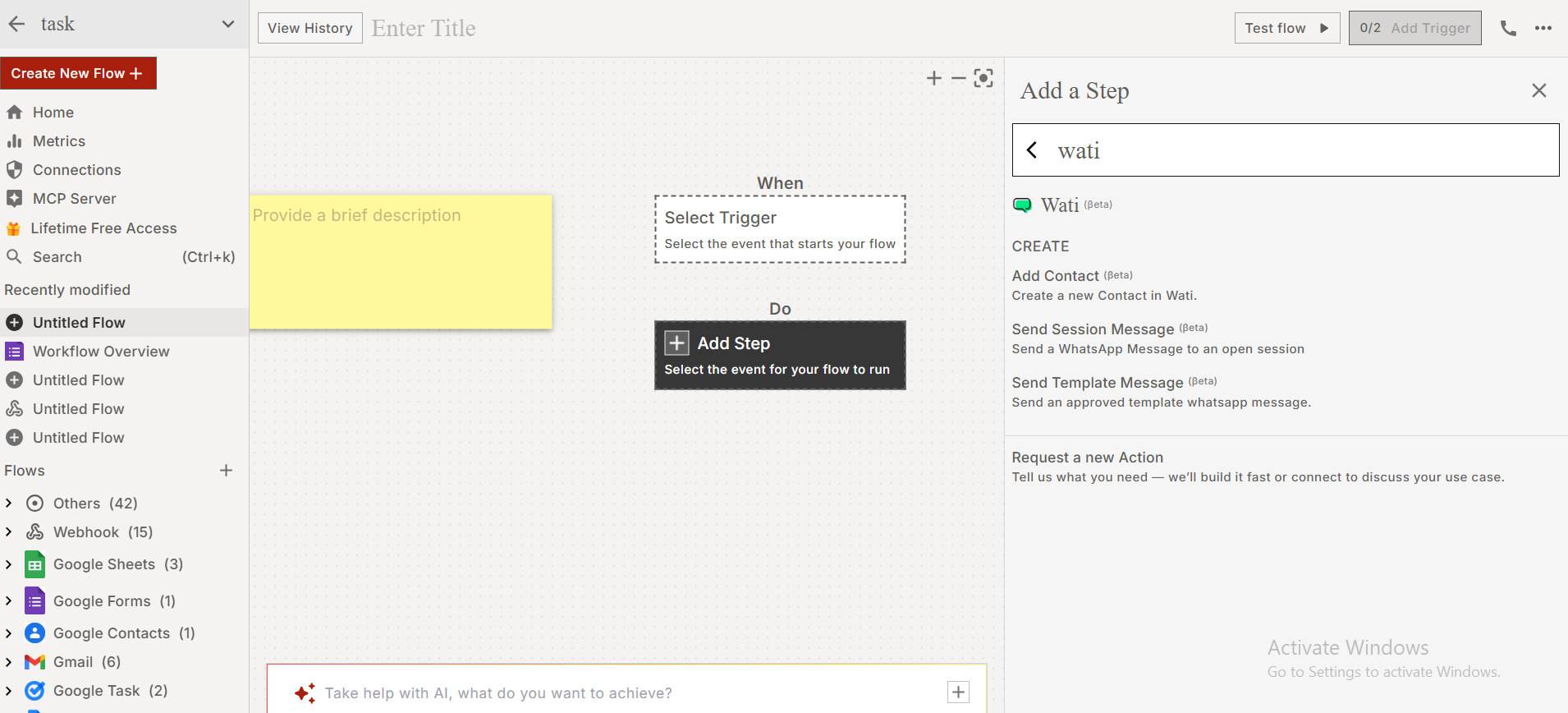
Task: Click the yellow description note
Action: (x=401, y=262)
